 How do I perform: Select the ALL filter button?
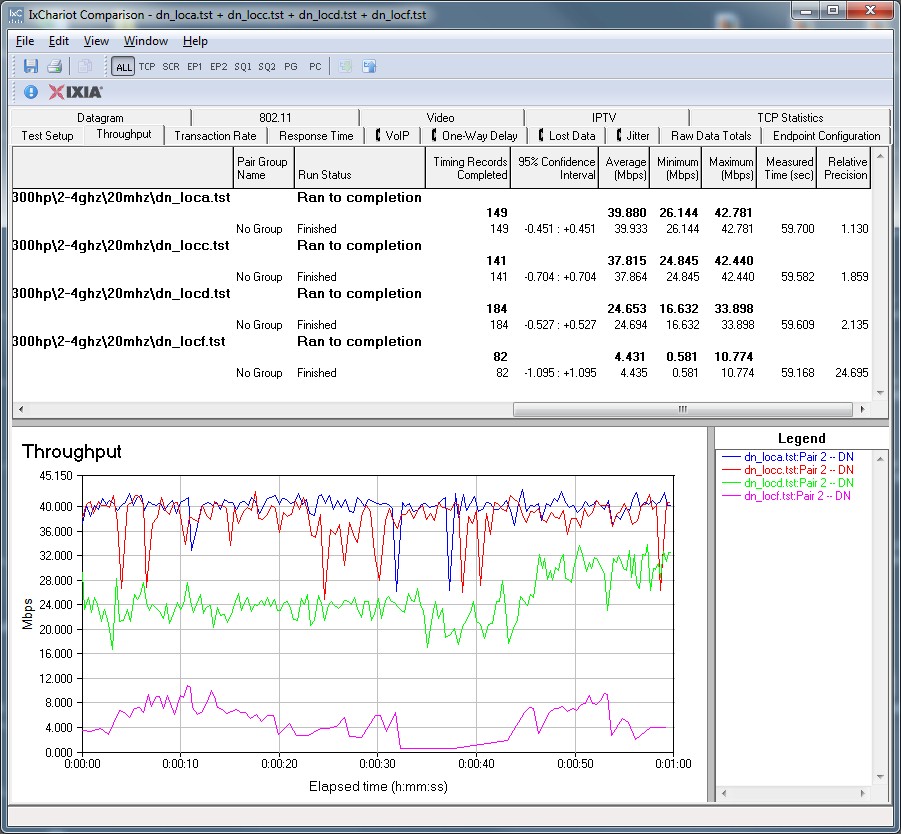[x=124, y=67]
